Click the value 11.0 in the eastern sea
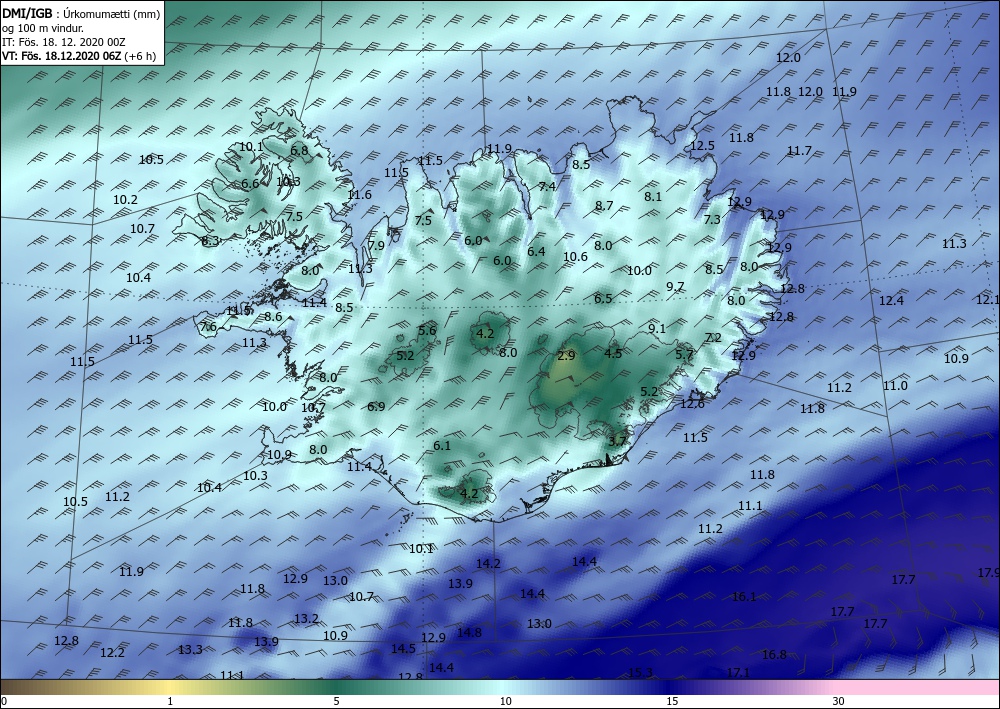This screenshot has height=709, width=1000. (895, 386)
